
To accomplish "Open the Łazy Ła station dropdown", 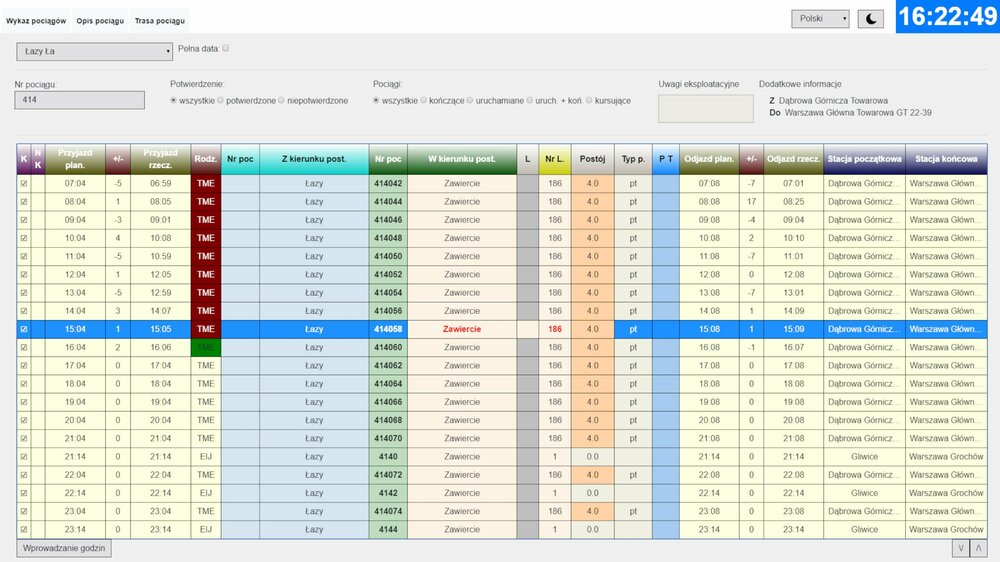I will click(x=94, y=52).
